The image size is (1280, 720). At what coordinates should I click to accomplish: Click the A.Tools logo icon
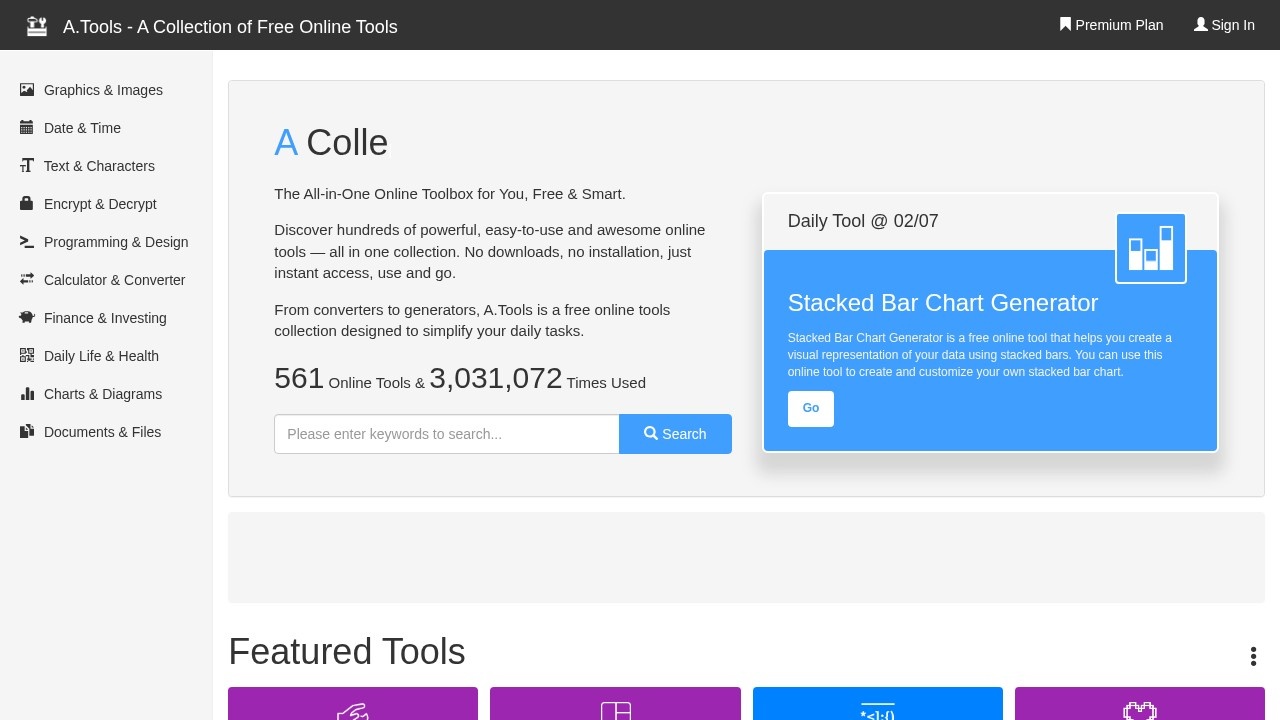[37, 26]
